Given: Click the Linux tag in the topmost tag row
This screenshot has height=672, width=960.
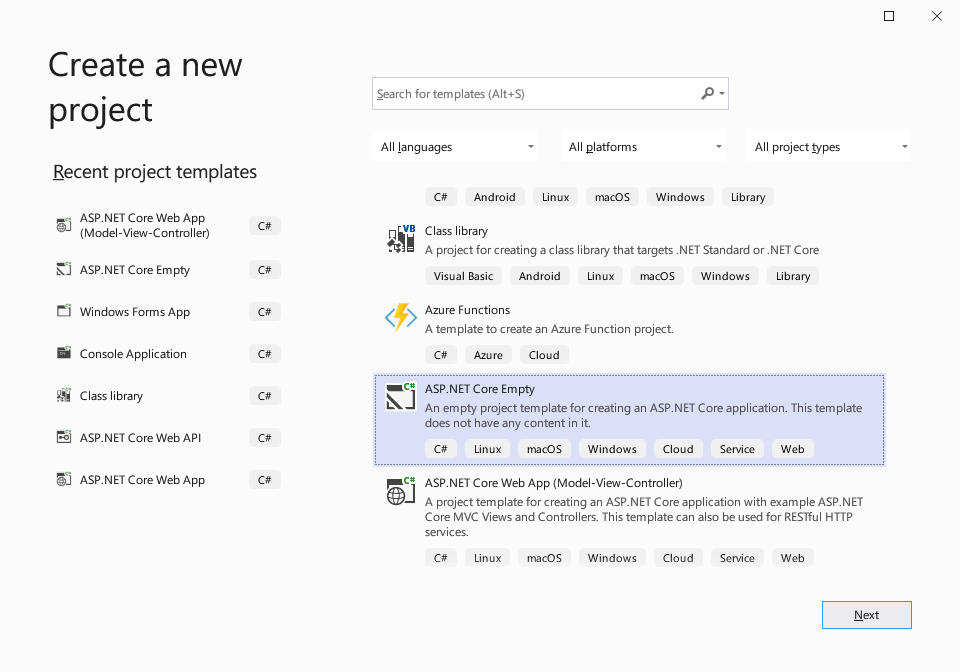Looking at the screenshot, I should pos(555,197).
